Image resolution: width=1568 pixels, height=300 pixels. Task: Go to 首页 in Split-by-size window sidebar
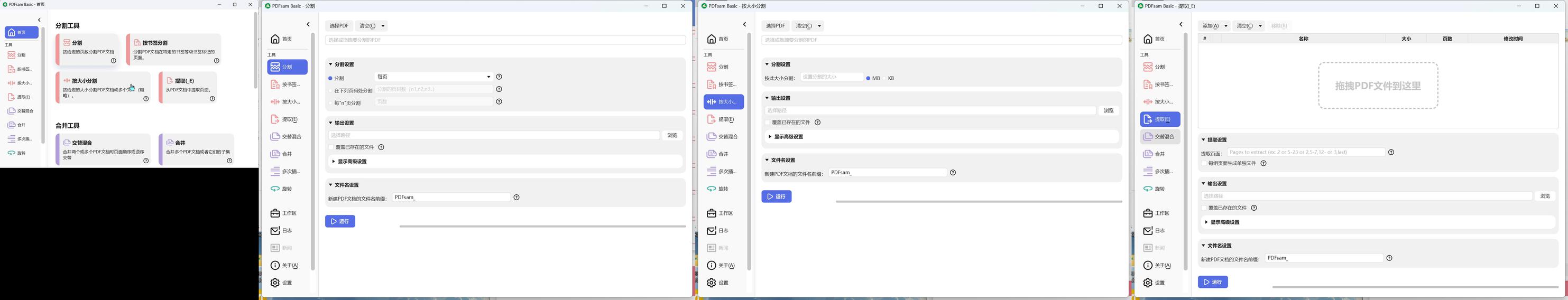724,40
